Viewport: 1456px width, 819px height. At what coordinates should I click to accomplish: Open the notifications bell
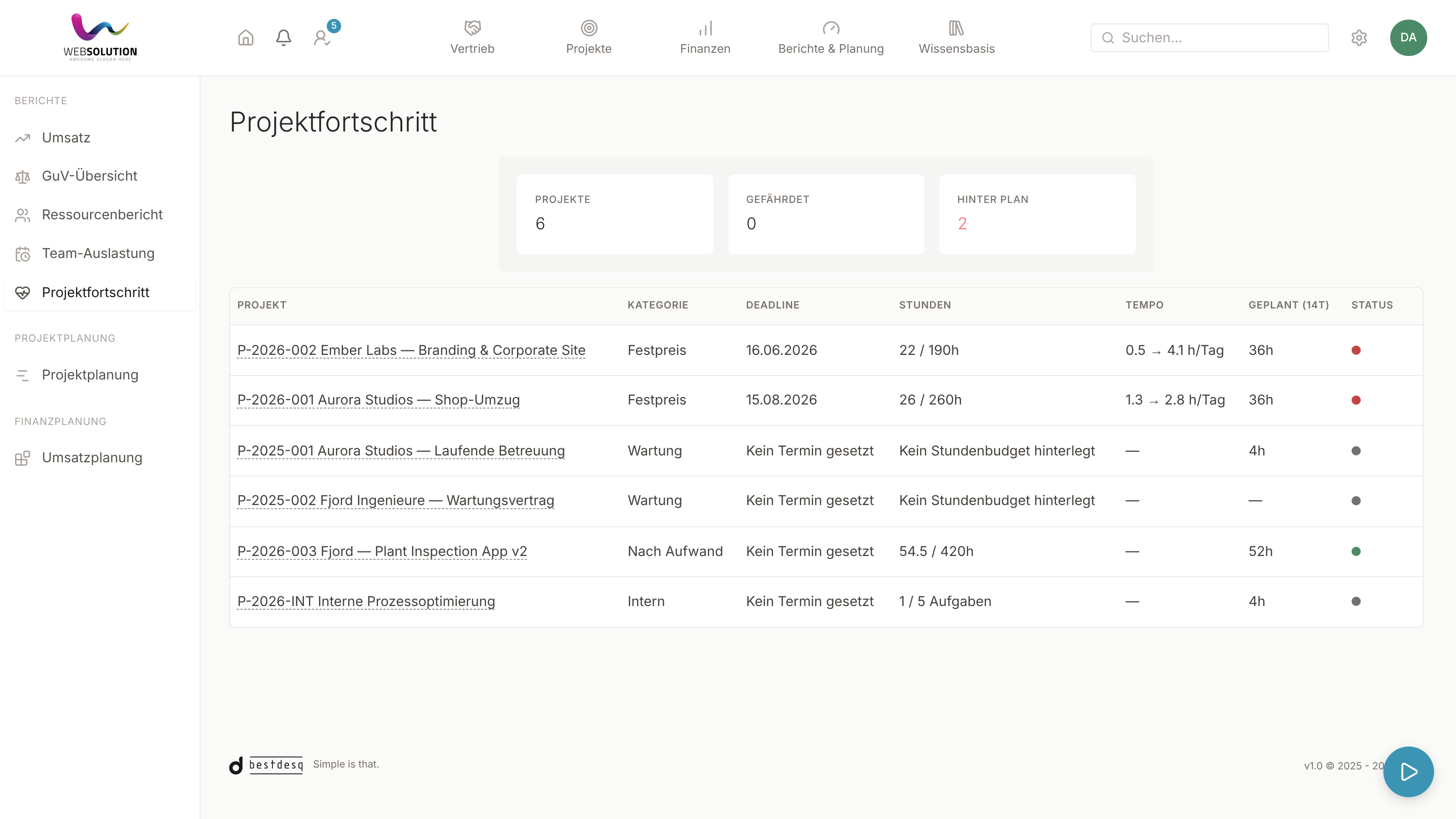tap(283, 38)
